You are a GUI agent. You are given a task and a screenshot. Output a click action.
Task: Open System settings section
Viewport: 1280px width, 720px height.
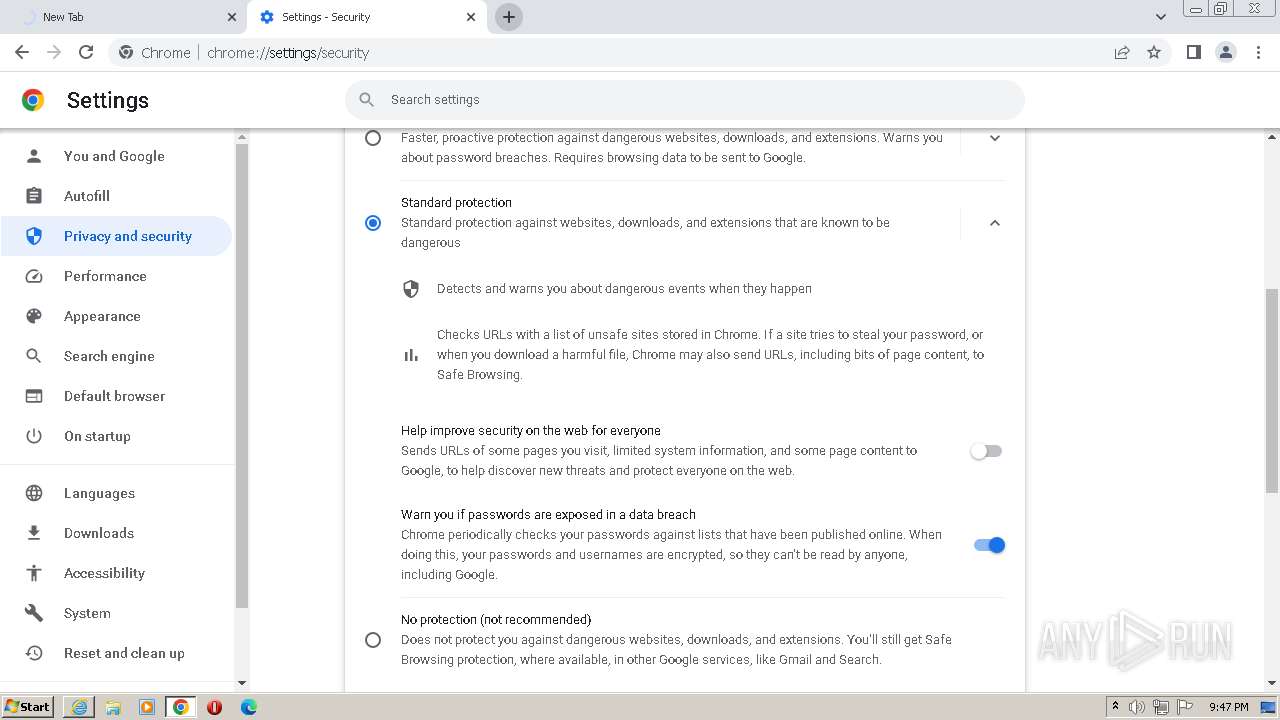pos(116,613)
